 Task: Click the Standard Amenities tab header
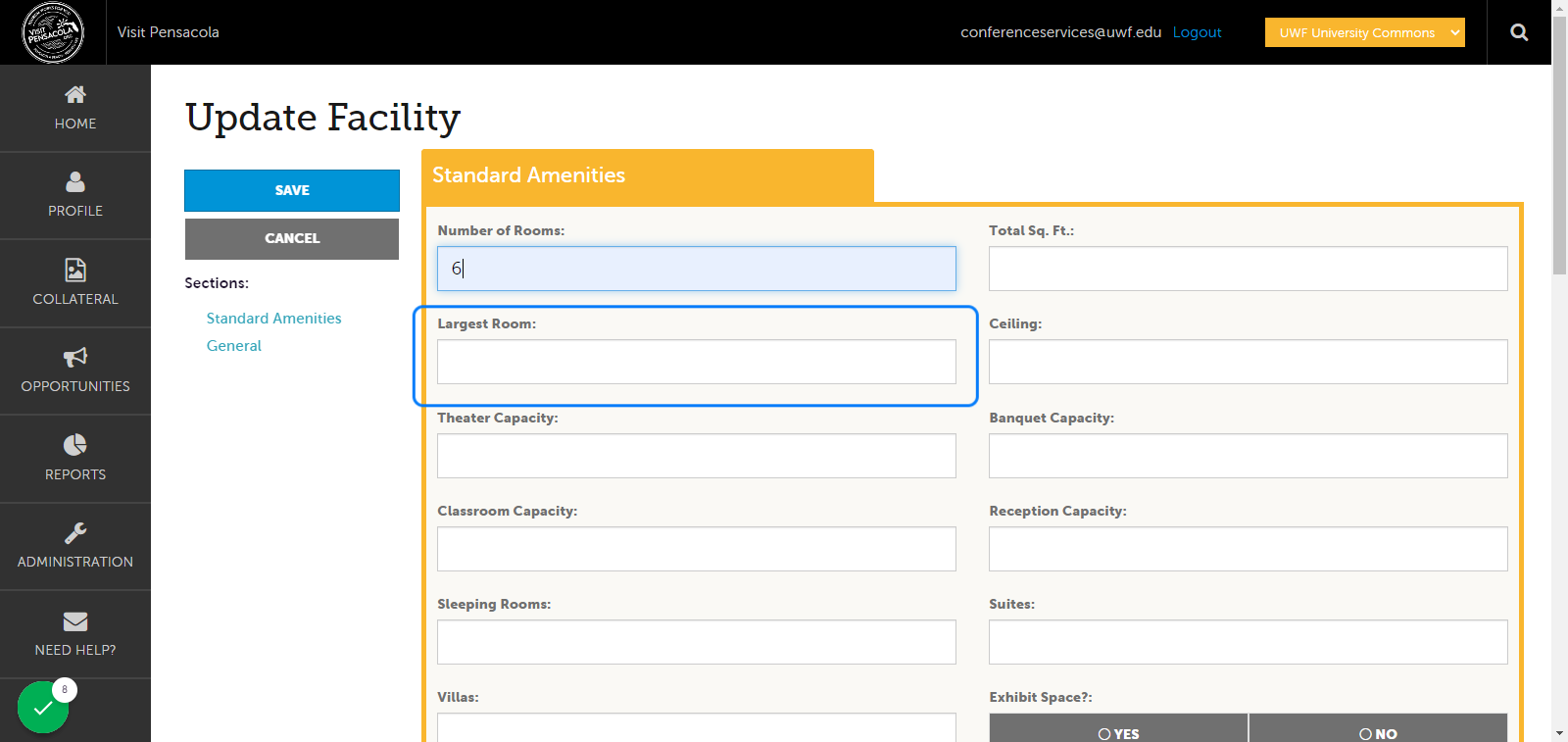(648, 175)
